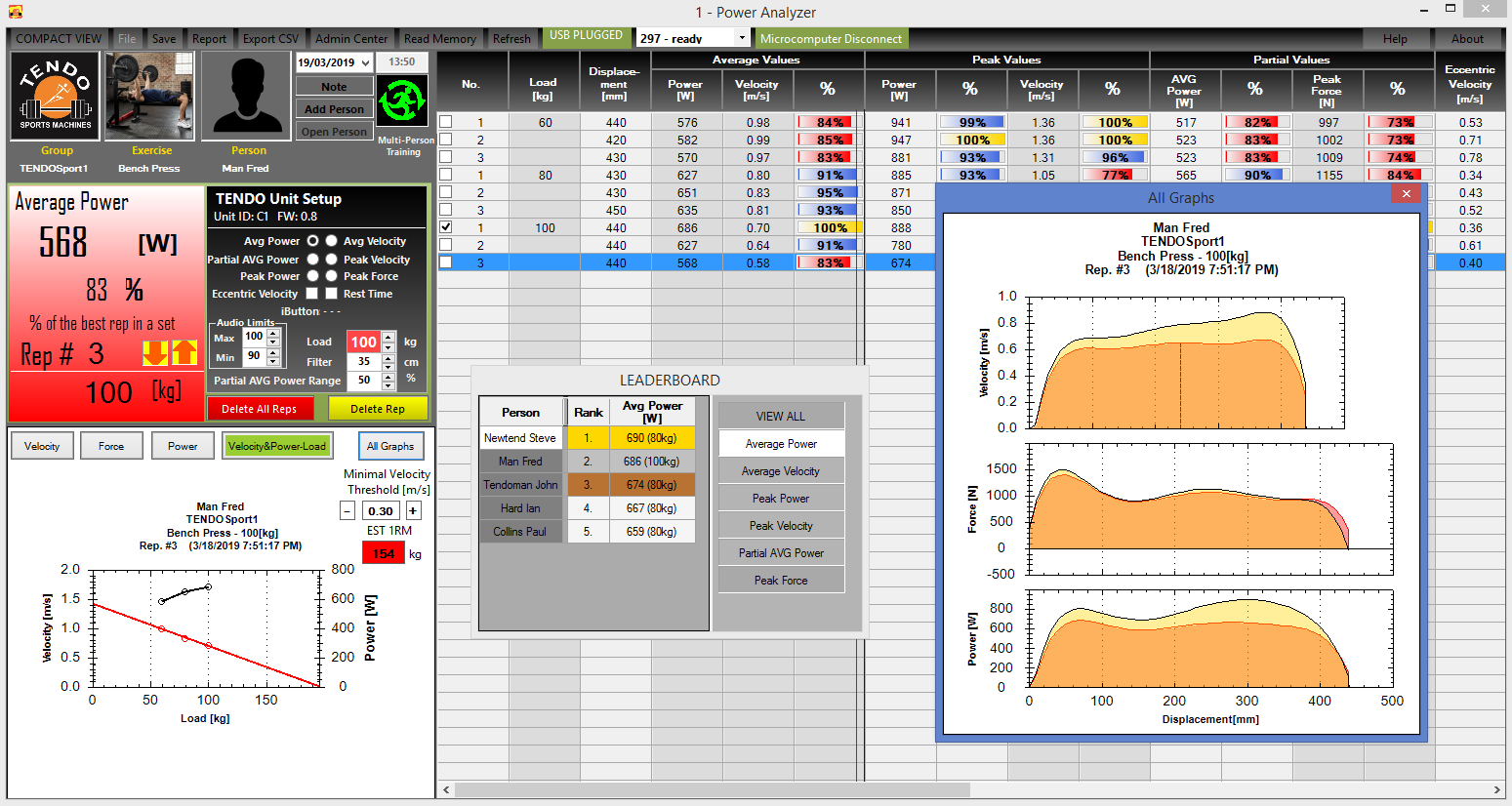The width and height of the screenshot is (1512, 806).
Task: Click Save in the menu bar
Action: 164,39
